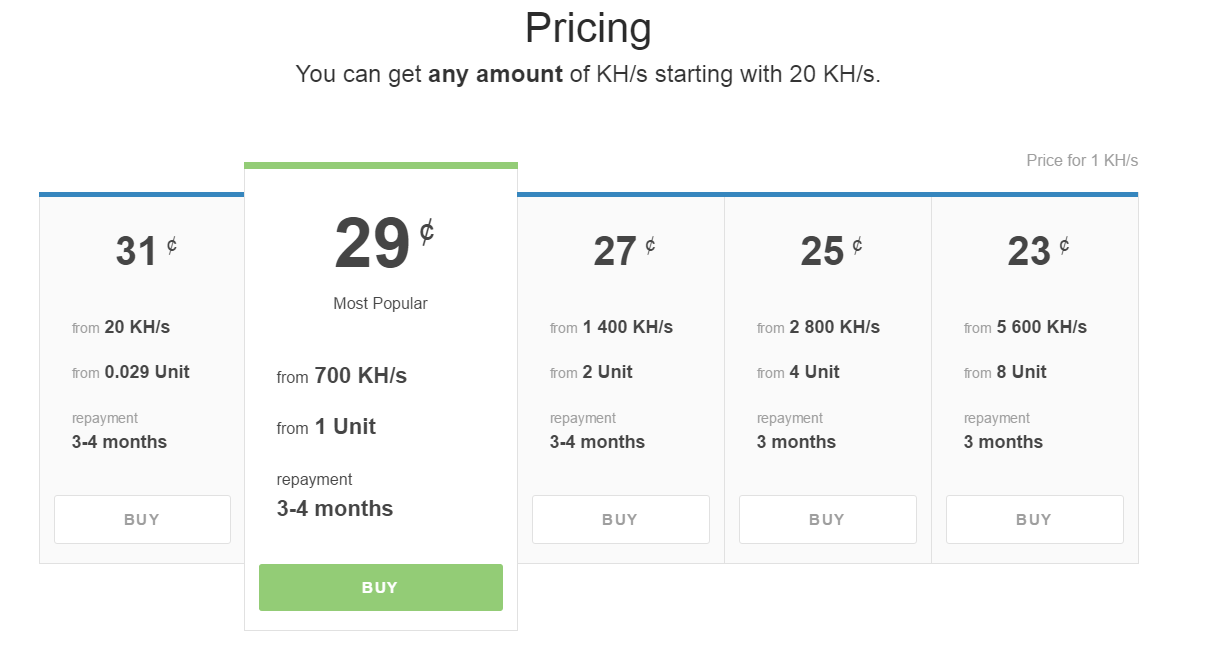This screenshot has height=645, width=1212.
Task: Click 'from 1 400 KH/s' text
Action: click(x=611, y=327)
